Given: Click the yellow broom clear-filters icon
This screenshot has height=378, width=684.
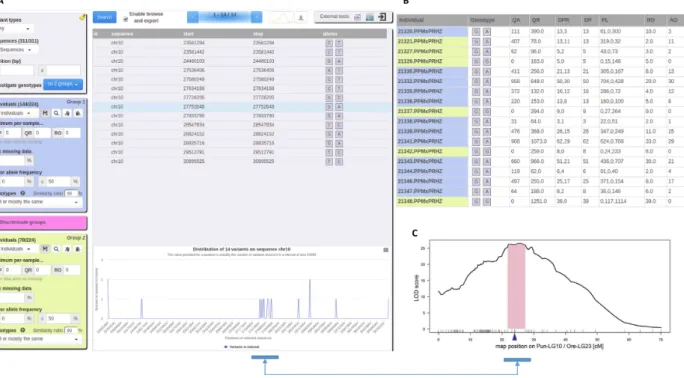Looking at the screenshot, I should coord(82,17).
